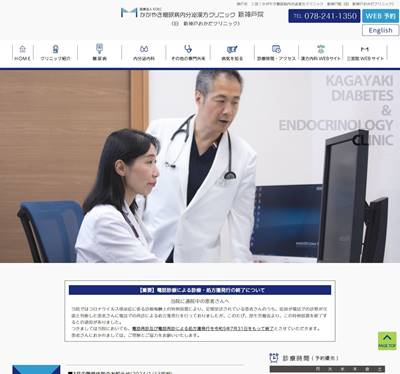Switch the site language to English
Viewport: 400px width, 374px height.
(x=380, y=30)
